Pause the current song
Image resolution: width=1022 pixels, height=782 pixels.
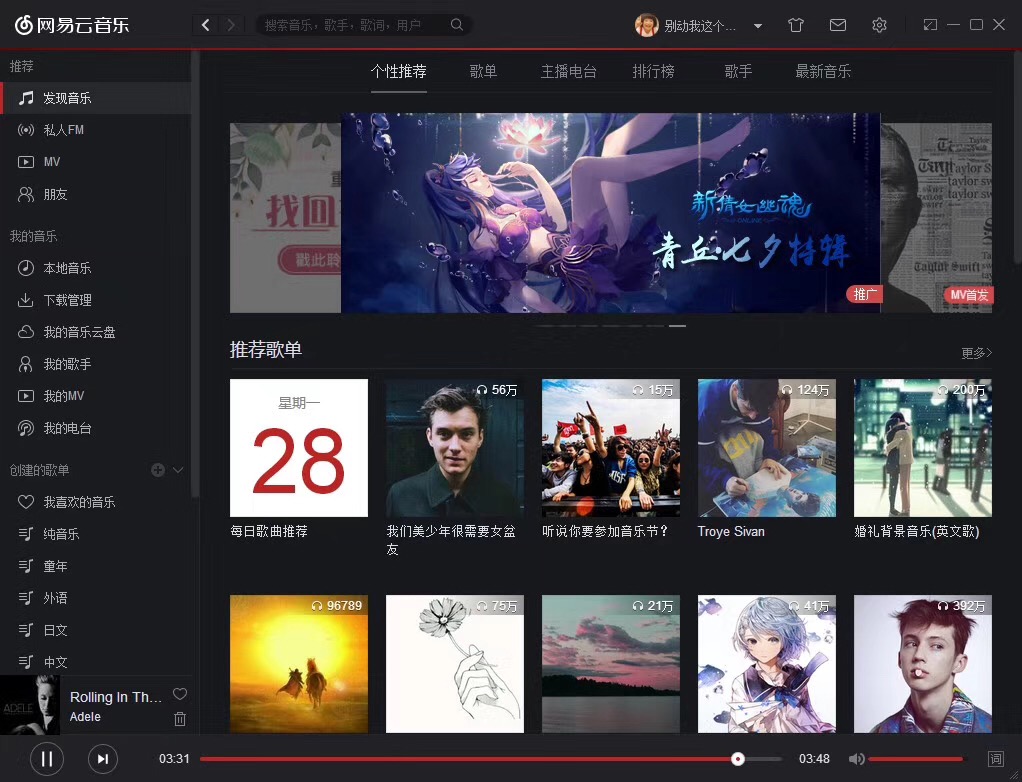coord(46,759)
